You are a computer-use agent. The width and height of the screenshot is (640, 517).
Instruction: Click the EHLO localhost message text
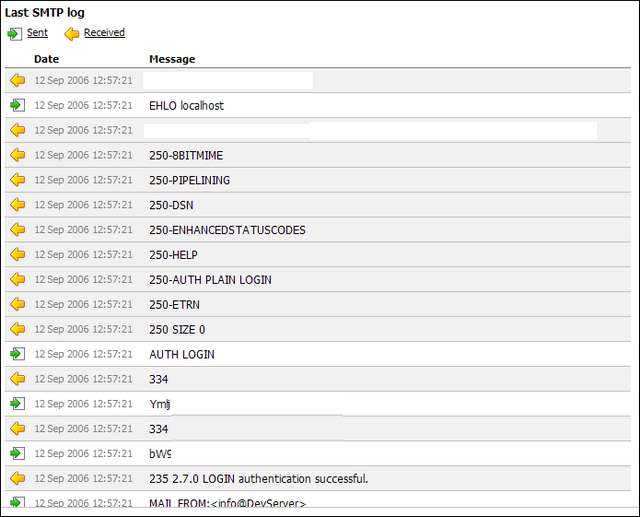(x=186, y=105)
